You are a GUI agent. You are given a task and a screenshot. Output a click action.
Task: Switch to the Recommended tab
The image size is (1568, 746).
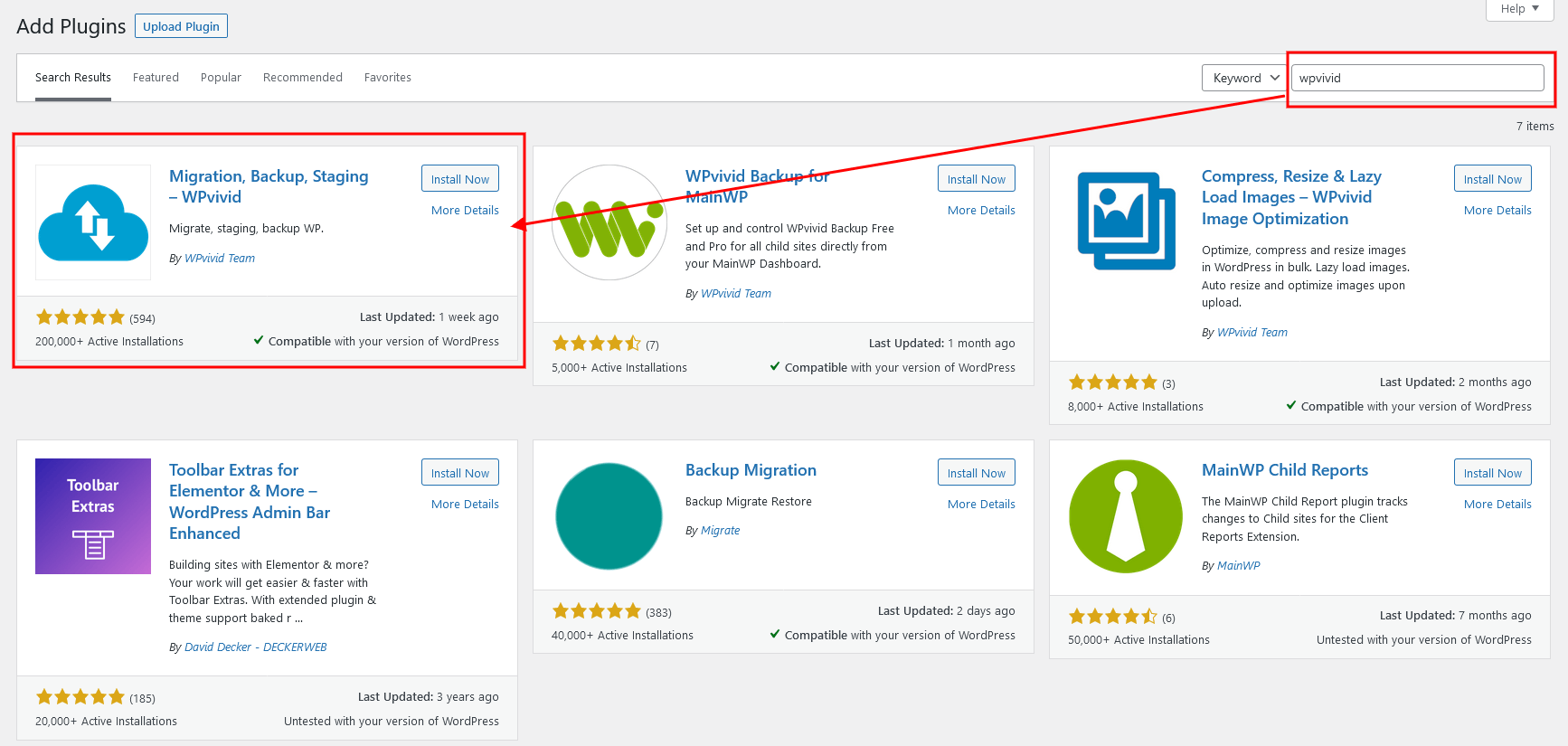(303, 78)
